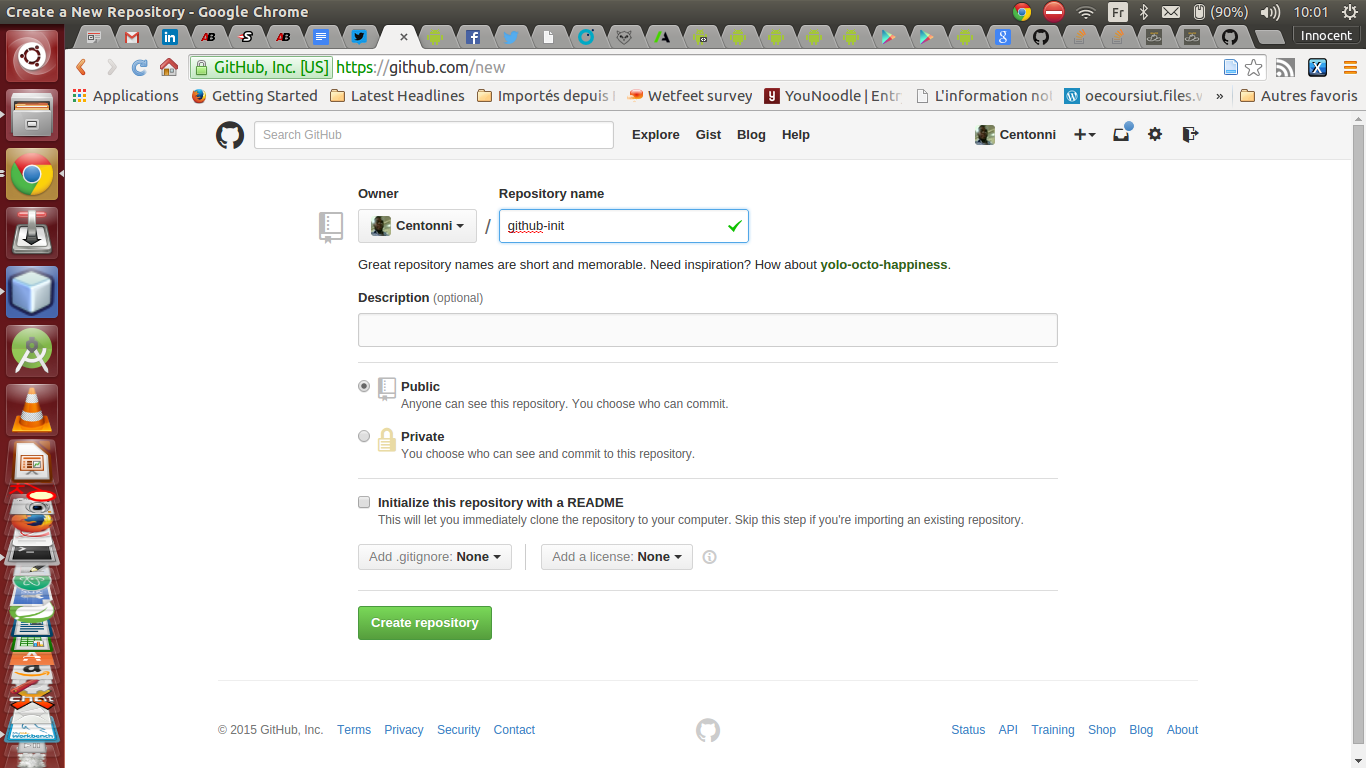The height and width of the screenshot is (768, 1366).
Task: Open the mail envelope indicator
Action: [1171, 12]
